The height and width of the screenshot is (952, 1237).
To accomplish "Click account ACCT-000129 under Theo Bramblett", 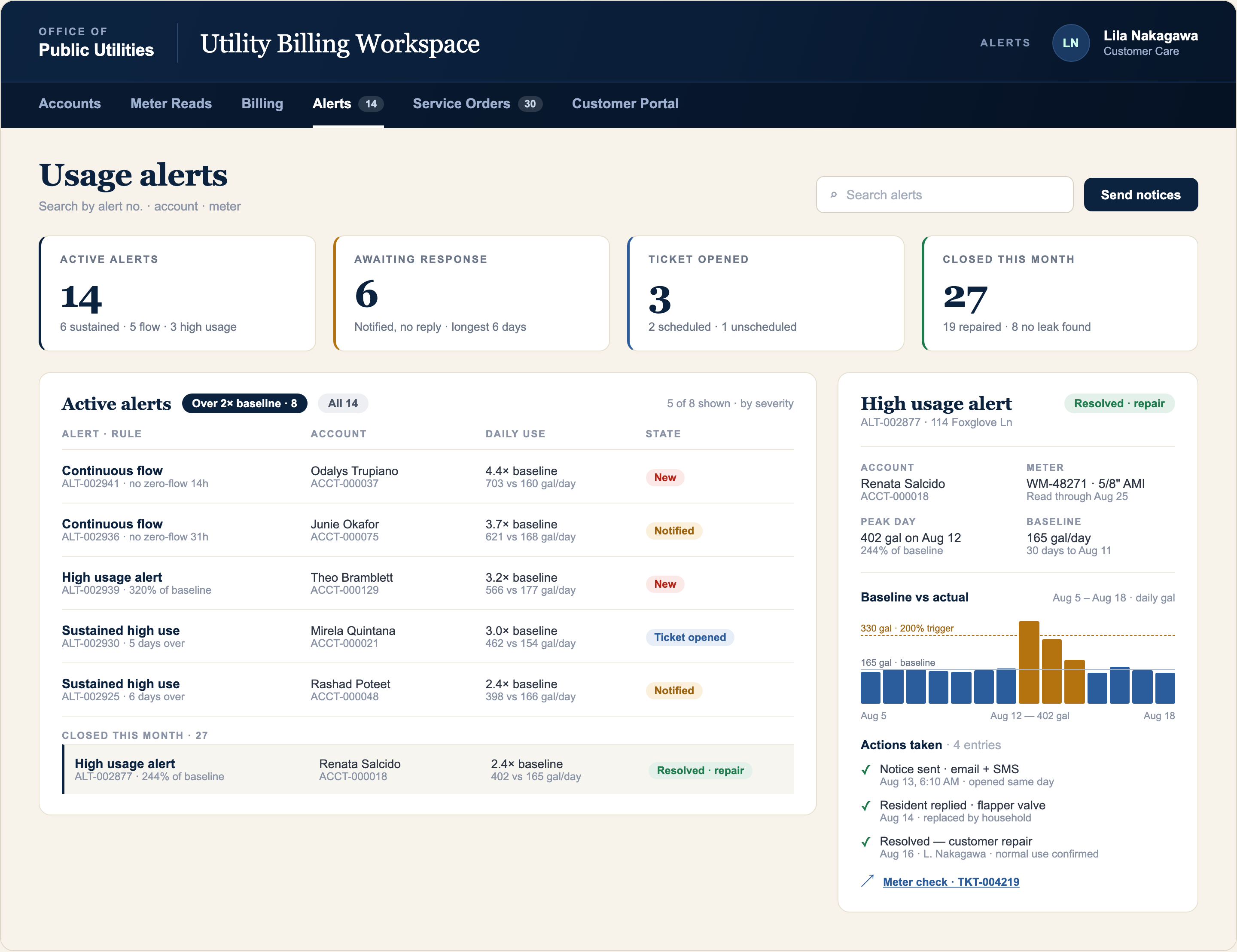I will point(344,590).
